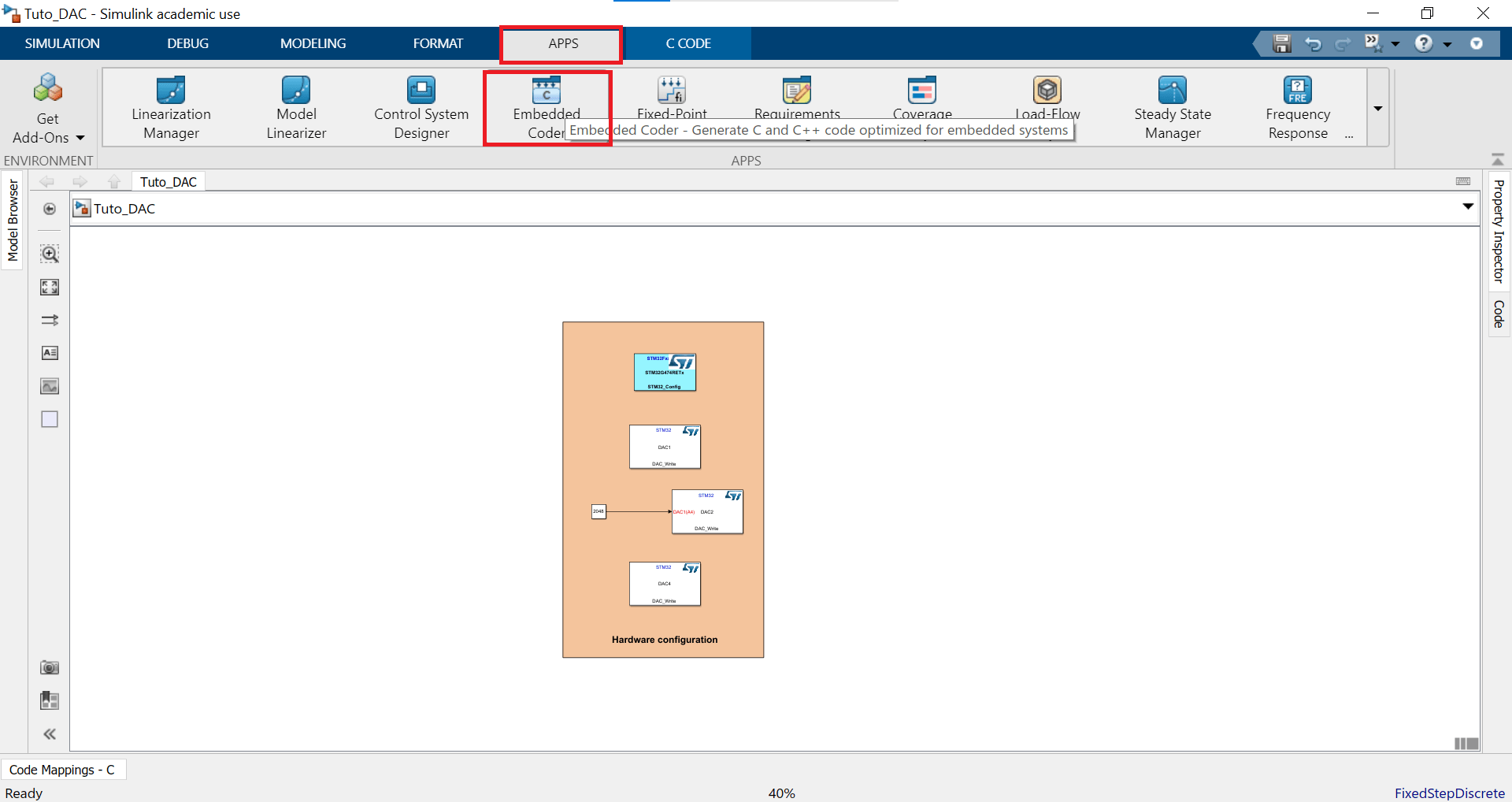Switch to the DEBUG tab
1512x802 pixels.
click(x=187, y=43)
